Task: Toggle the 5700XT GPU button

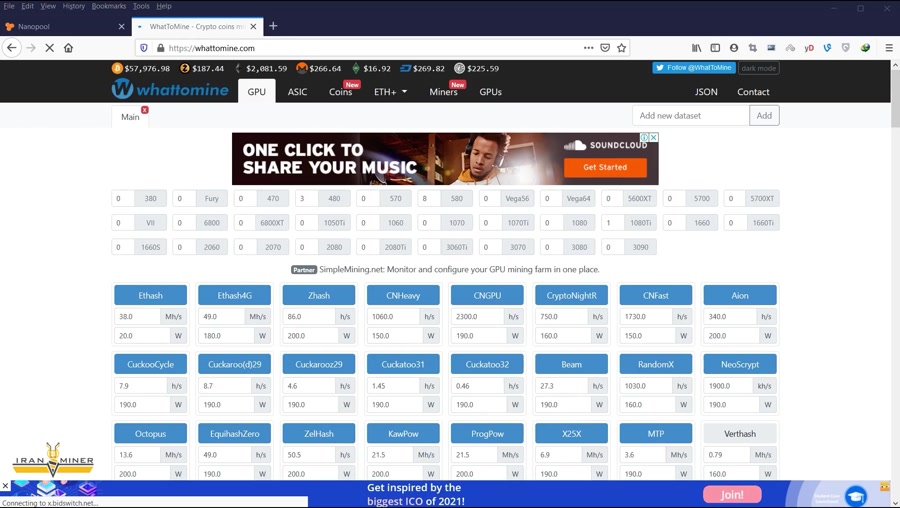Action: click(762, 198)
